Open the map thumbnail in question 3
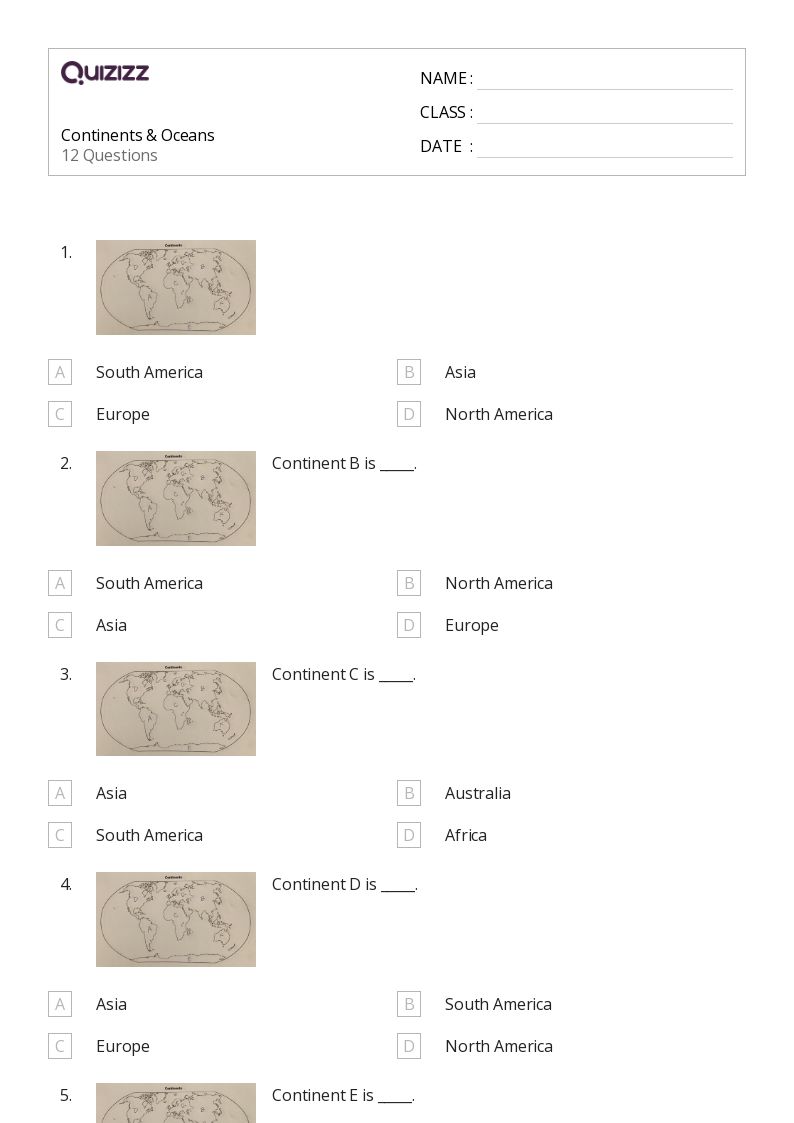794x1123 pixels. [x=176, y=709]
